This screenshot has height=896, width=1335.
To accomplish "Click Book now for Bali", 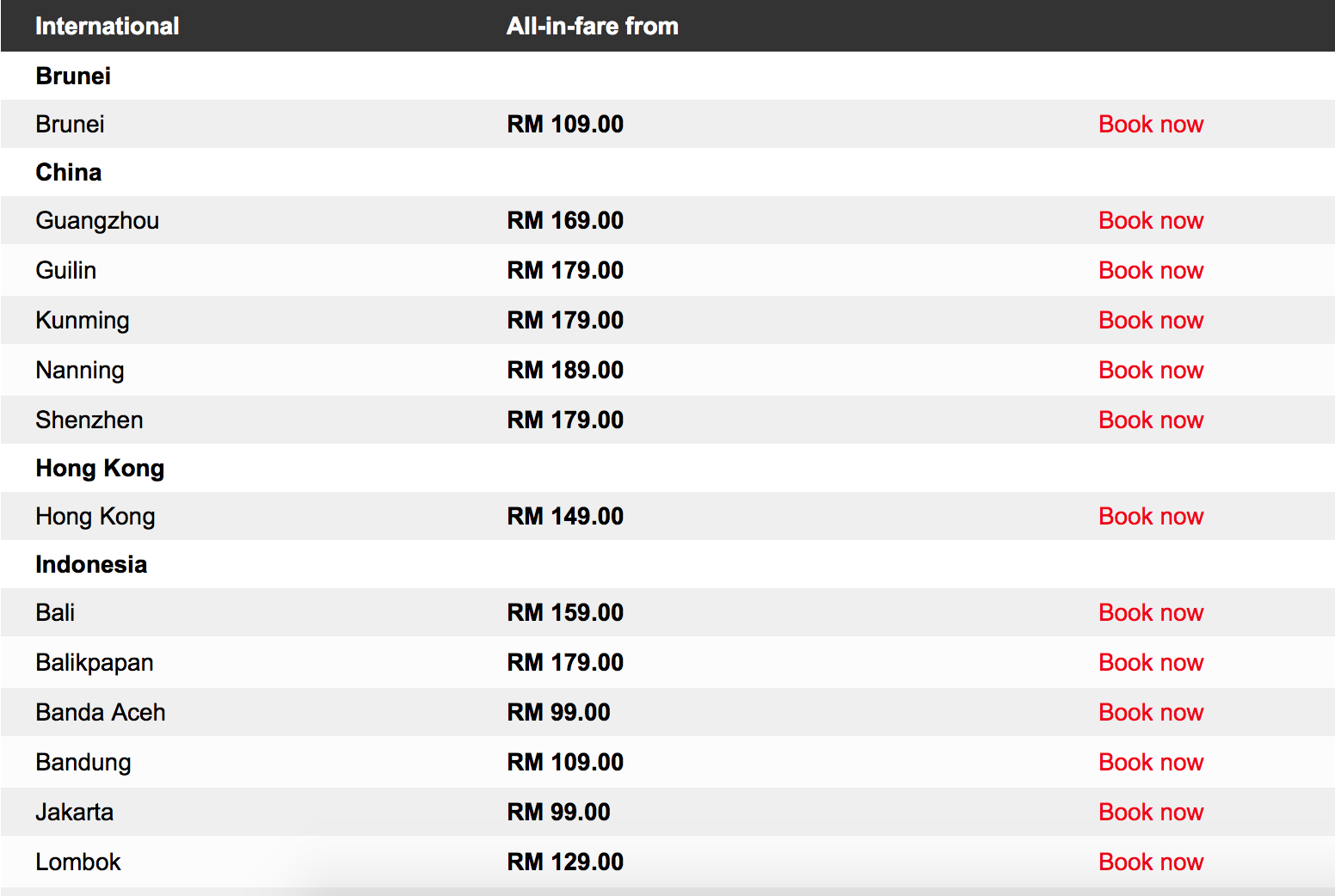I will tap(1151, 612).
